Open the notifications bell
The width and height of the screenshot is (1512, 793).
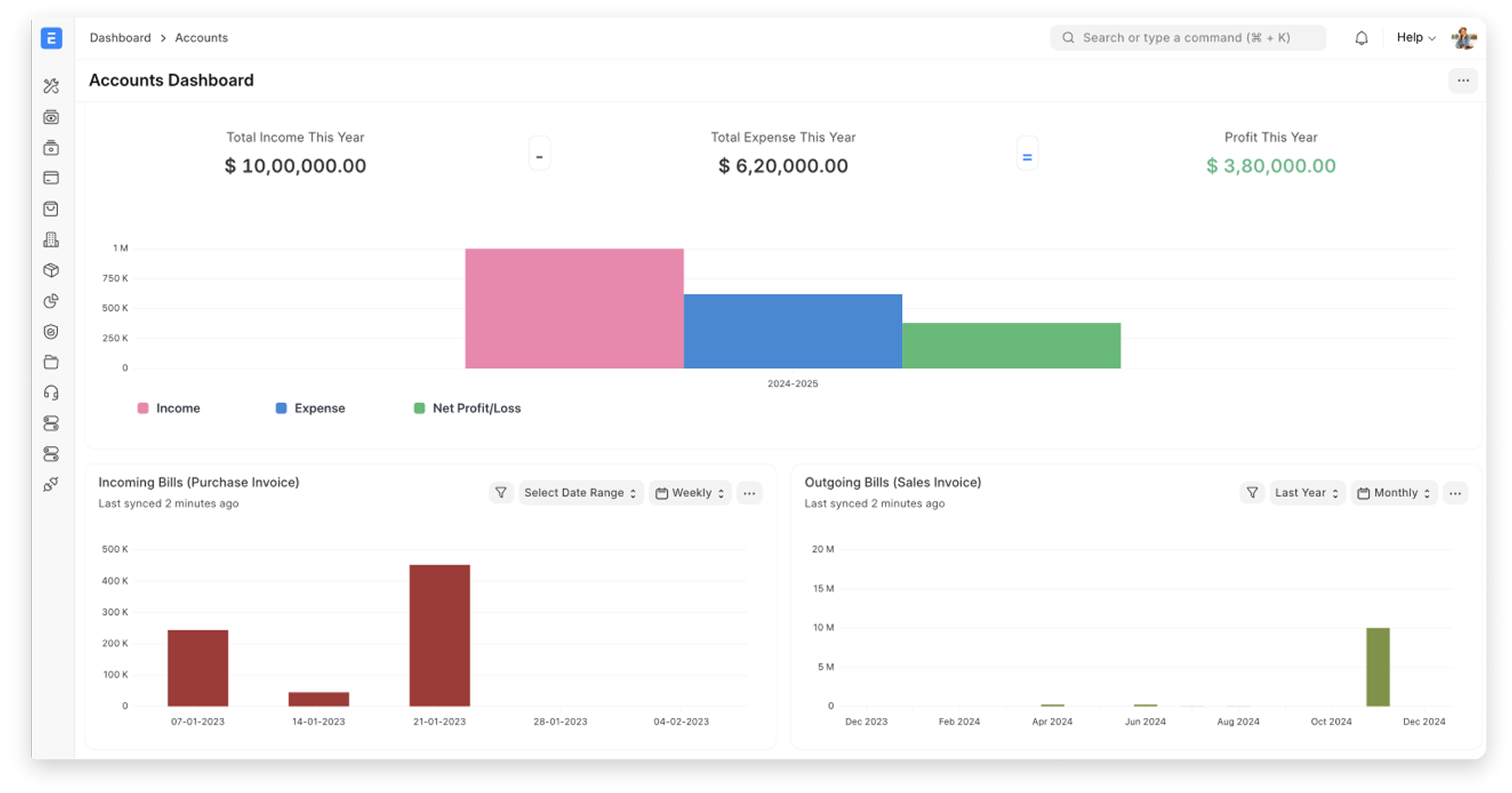pos(1361,38)
